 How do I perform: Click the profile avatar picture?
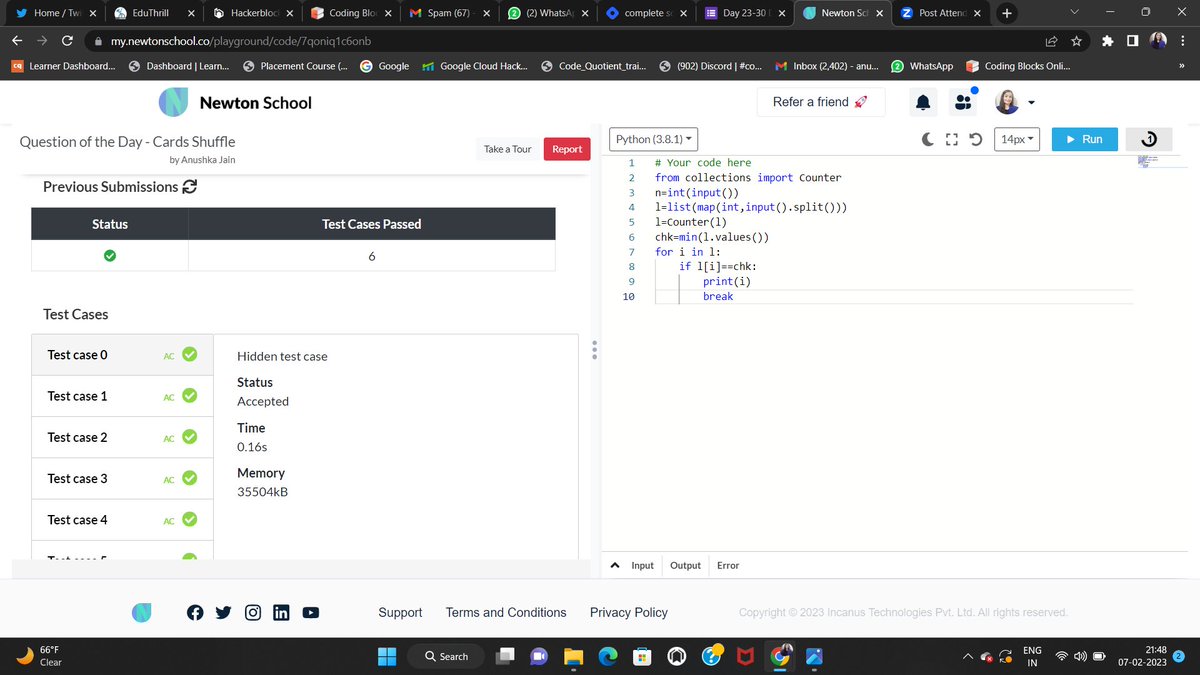tap(1005, 101)
